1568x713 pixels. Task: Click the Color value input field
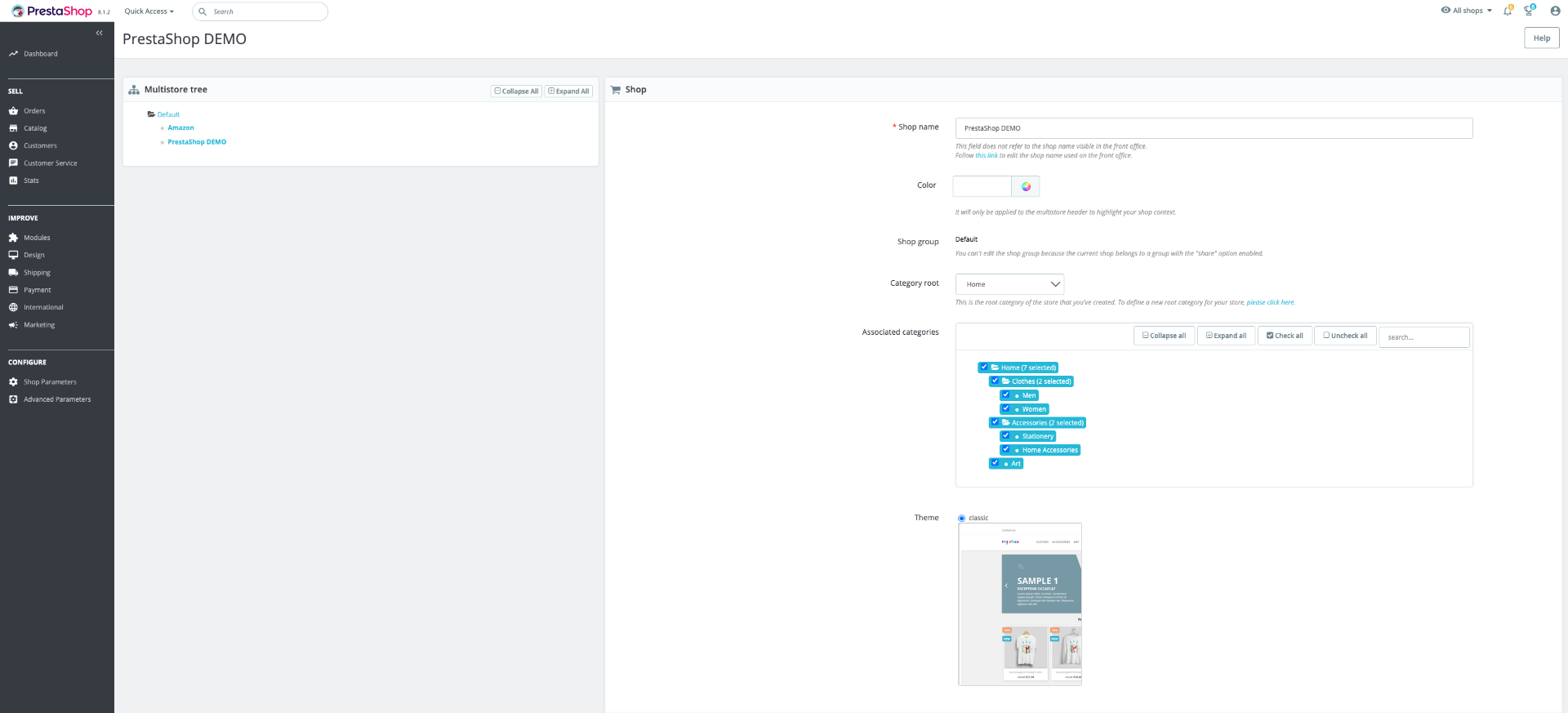coord(982,187)
